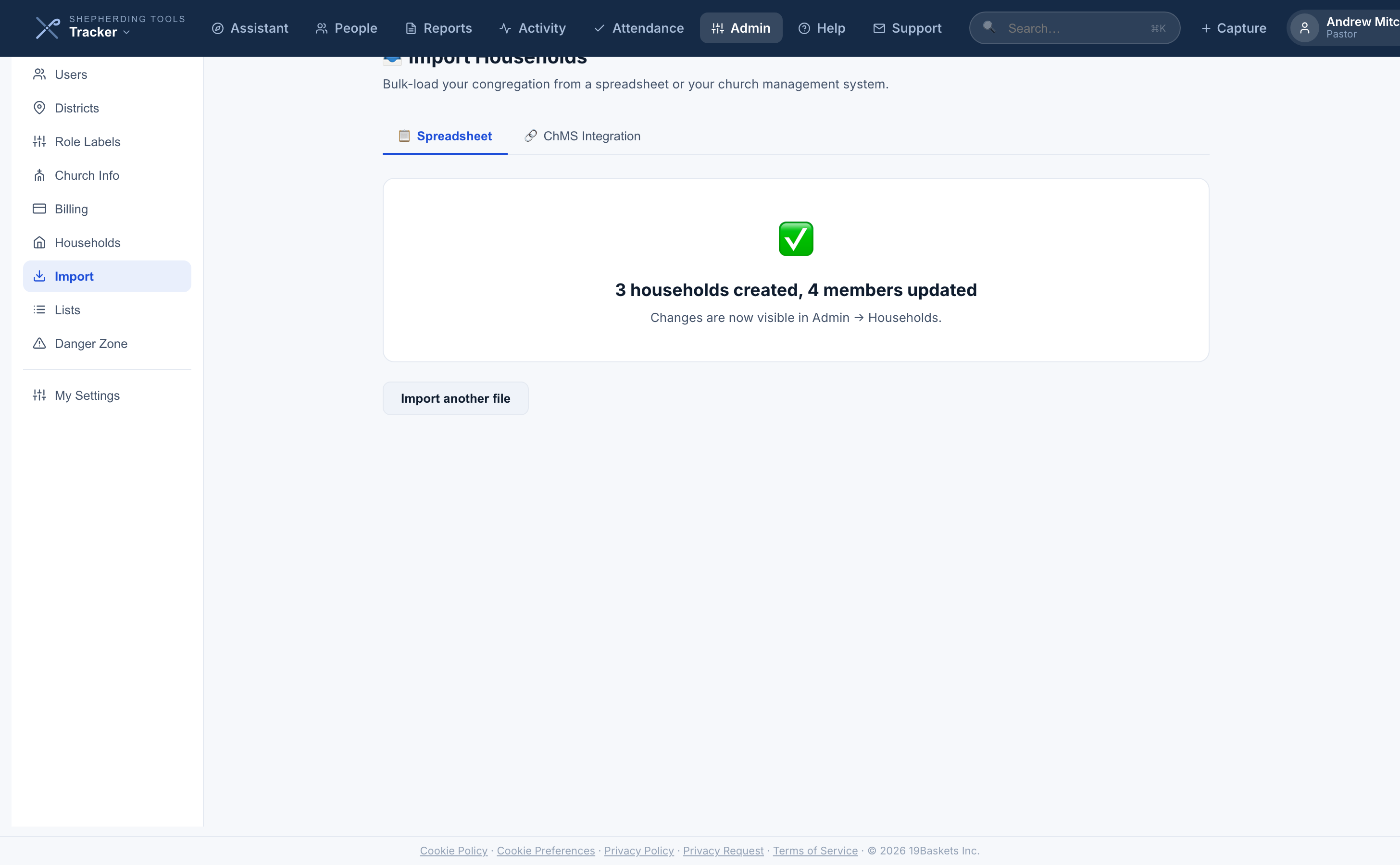The image size is (1400, 865).
Task: Click the plus Capture button
Action: coord(1234,28)
